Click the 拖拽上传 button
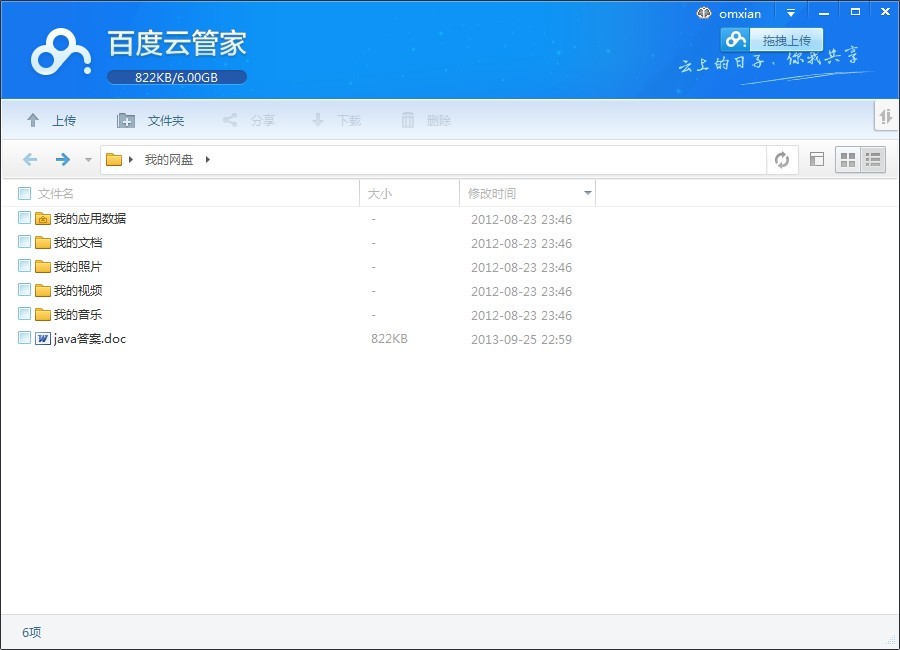 (772, 40)
